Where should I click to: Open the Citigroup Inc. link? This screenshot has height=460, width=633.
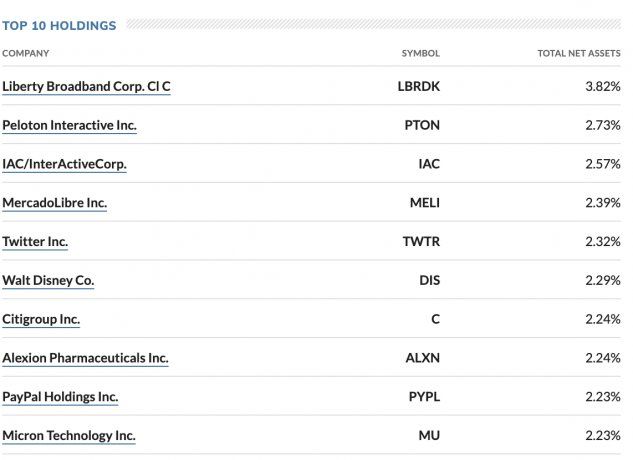[x=41, y=320]
